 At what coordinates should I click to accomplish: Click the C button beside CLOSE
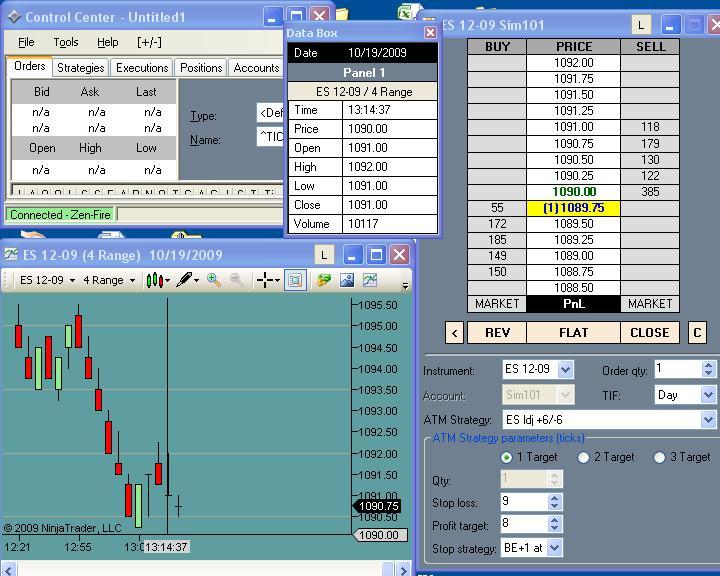pyautogui.click(x=697, y=333)
